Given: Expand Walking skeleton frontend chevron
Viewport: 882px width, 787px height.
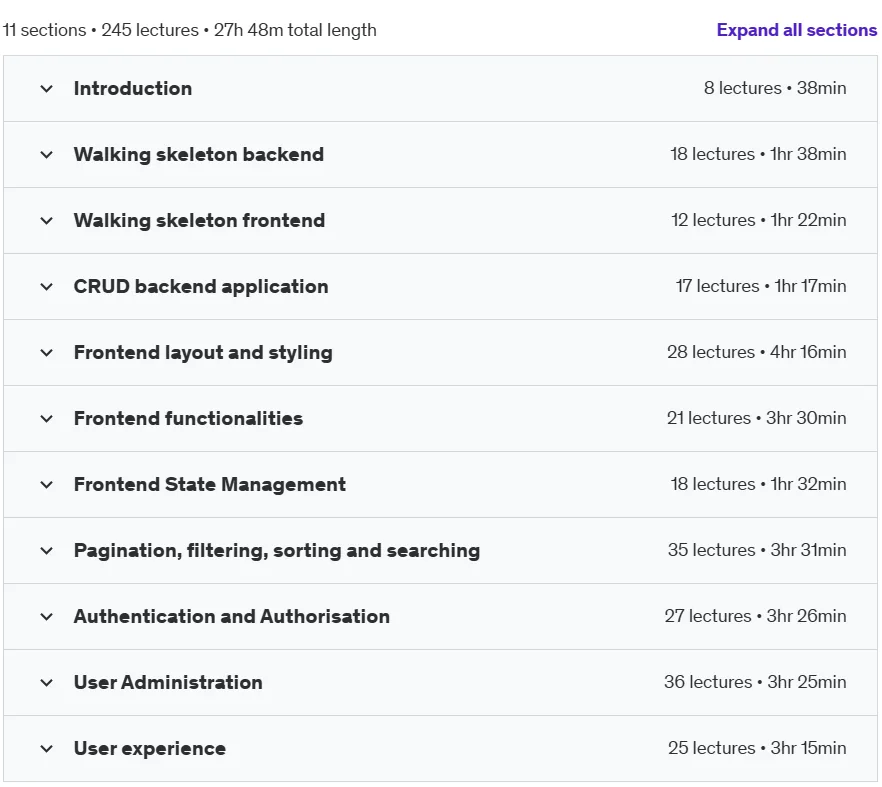Looking at the screenshot, I should (47, 221).
